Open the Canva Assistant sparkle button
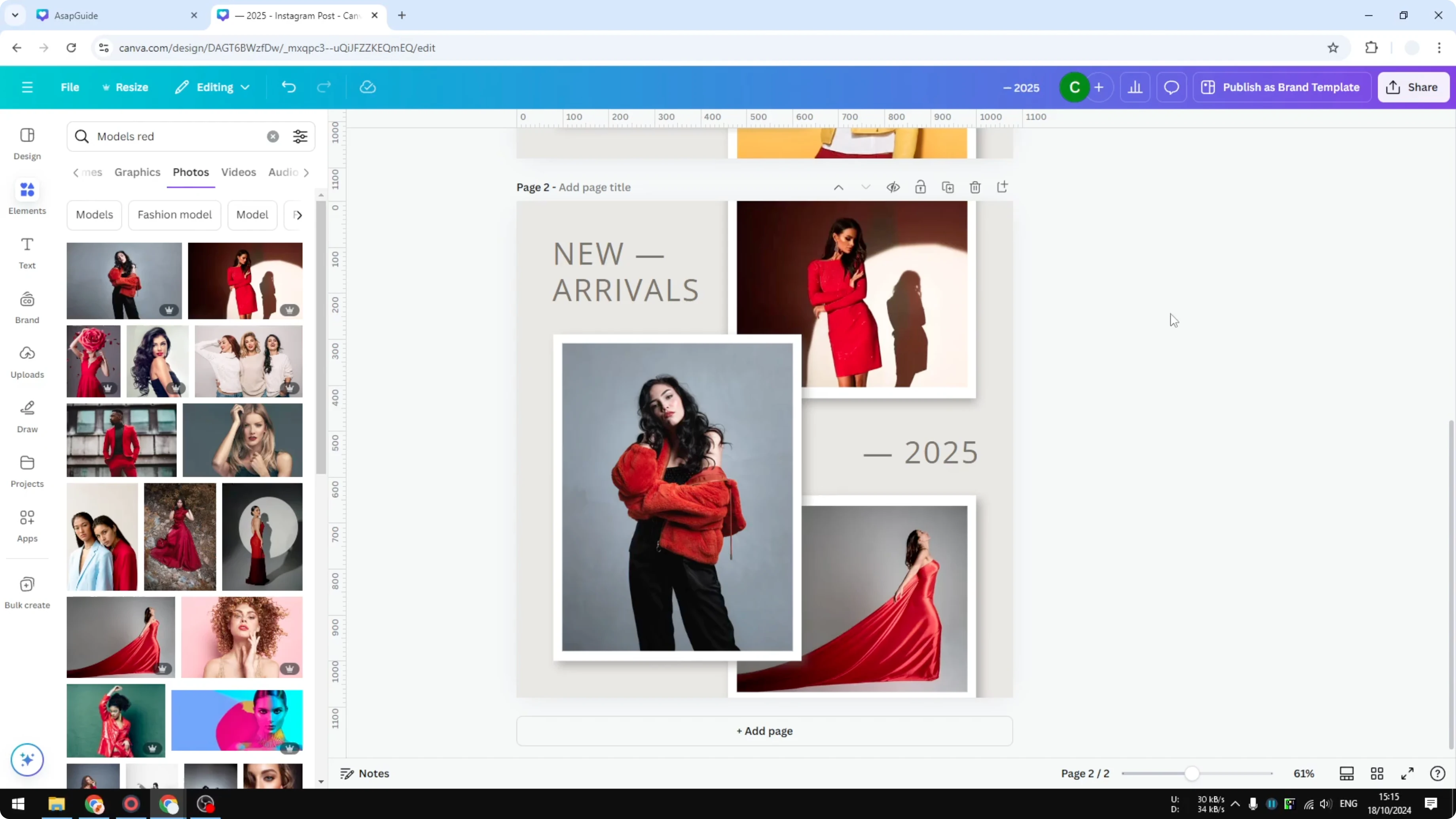Image resolution: width=1456 pixels, height=819 pixels. (27, 760)
